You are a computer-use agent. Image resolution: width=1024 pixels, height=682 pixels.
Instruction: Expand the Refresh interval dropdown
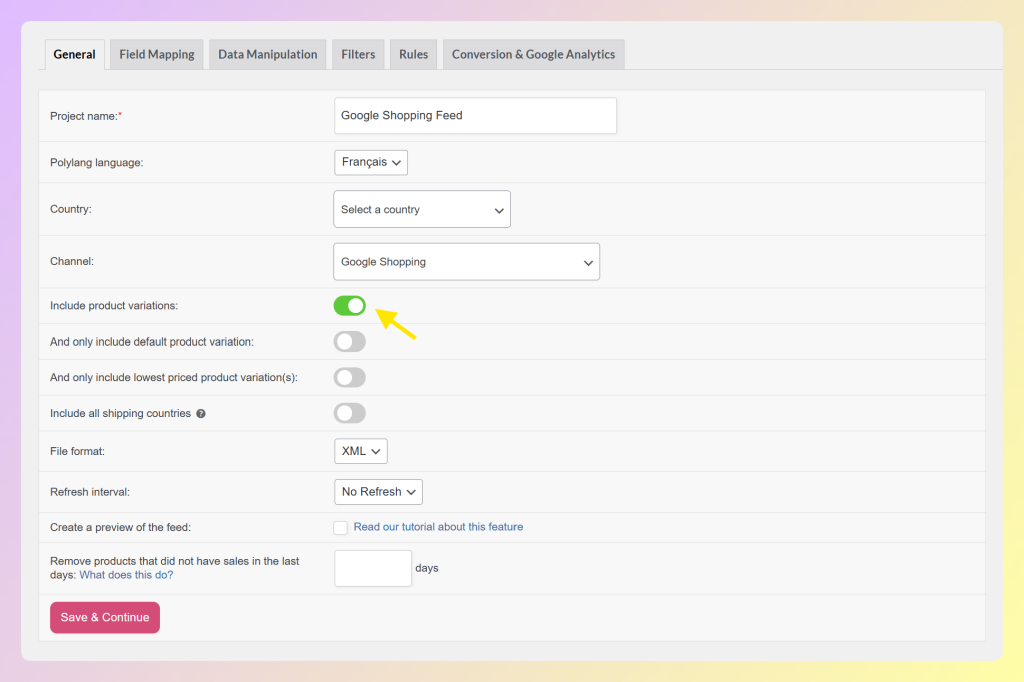pos(378,491)
